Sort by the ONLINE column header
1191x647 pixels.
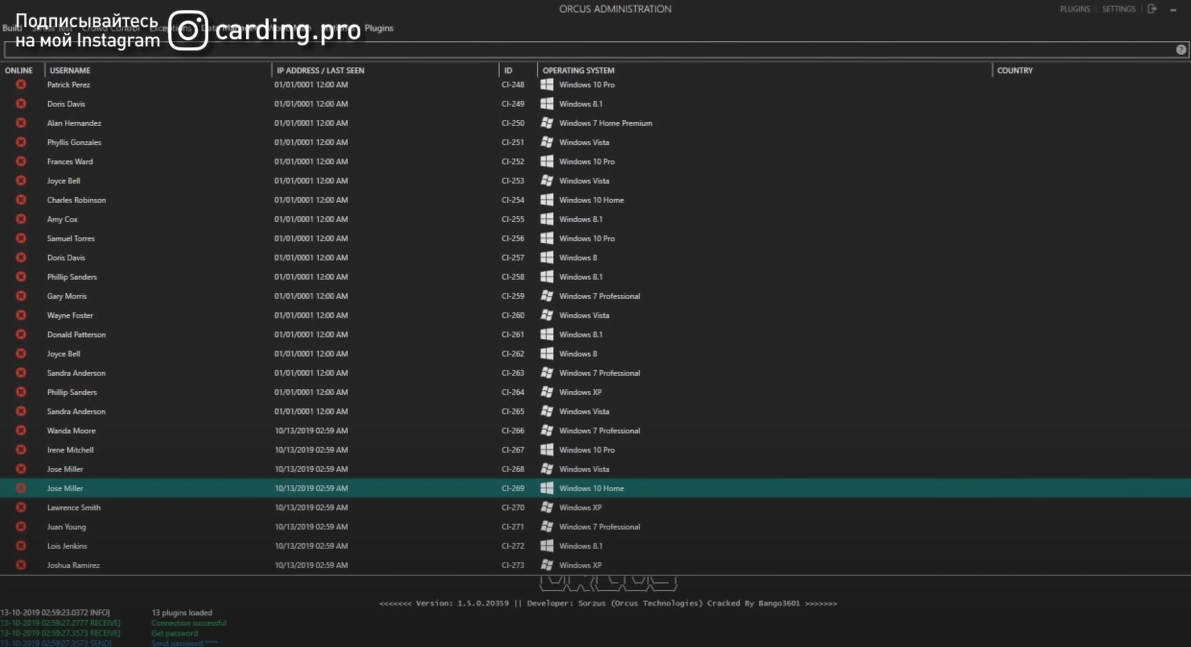tap(19, 70)
